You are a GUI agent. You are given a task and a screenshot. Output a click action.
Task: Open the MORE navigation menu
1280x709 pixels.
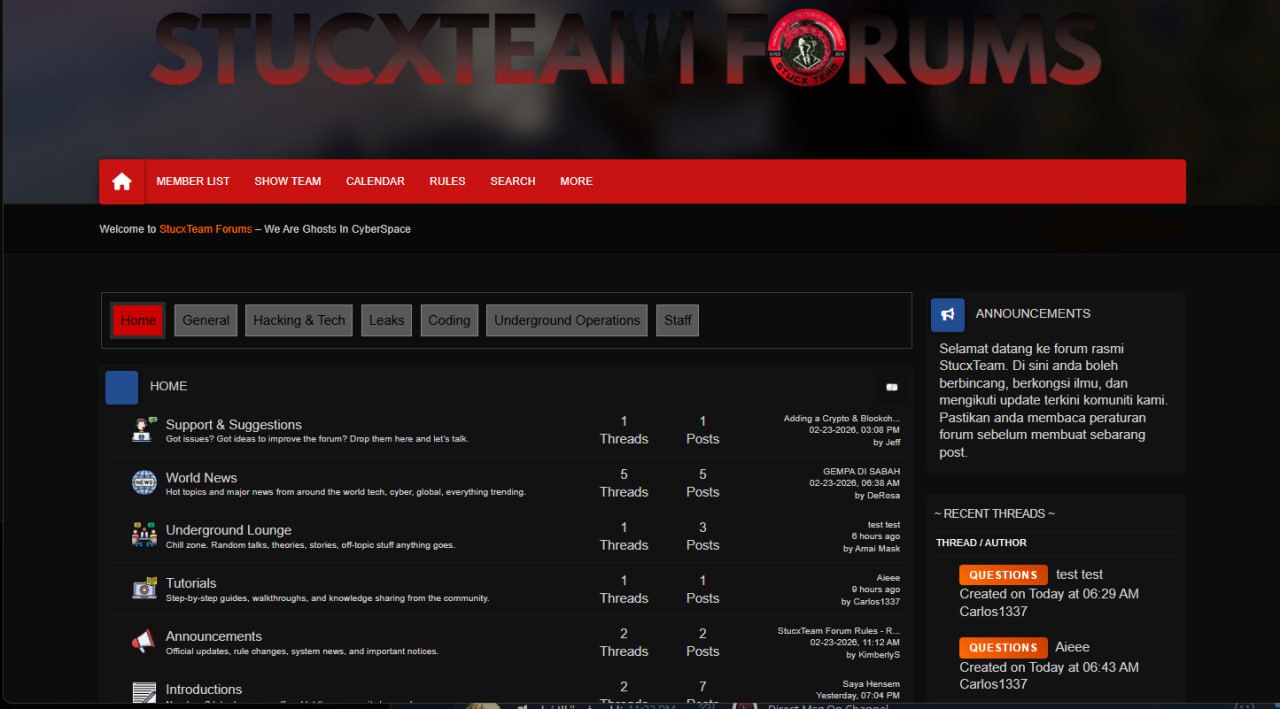pos(576,181)
